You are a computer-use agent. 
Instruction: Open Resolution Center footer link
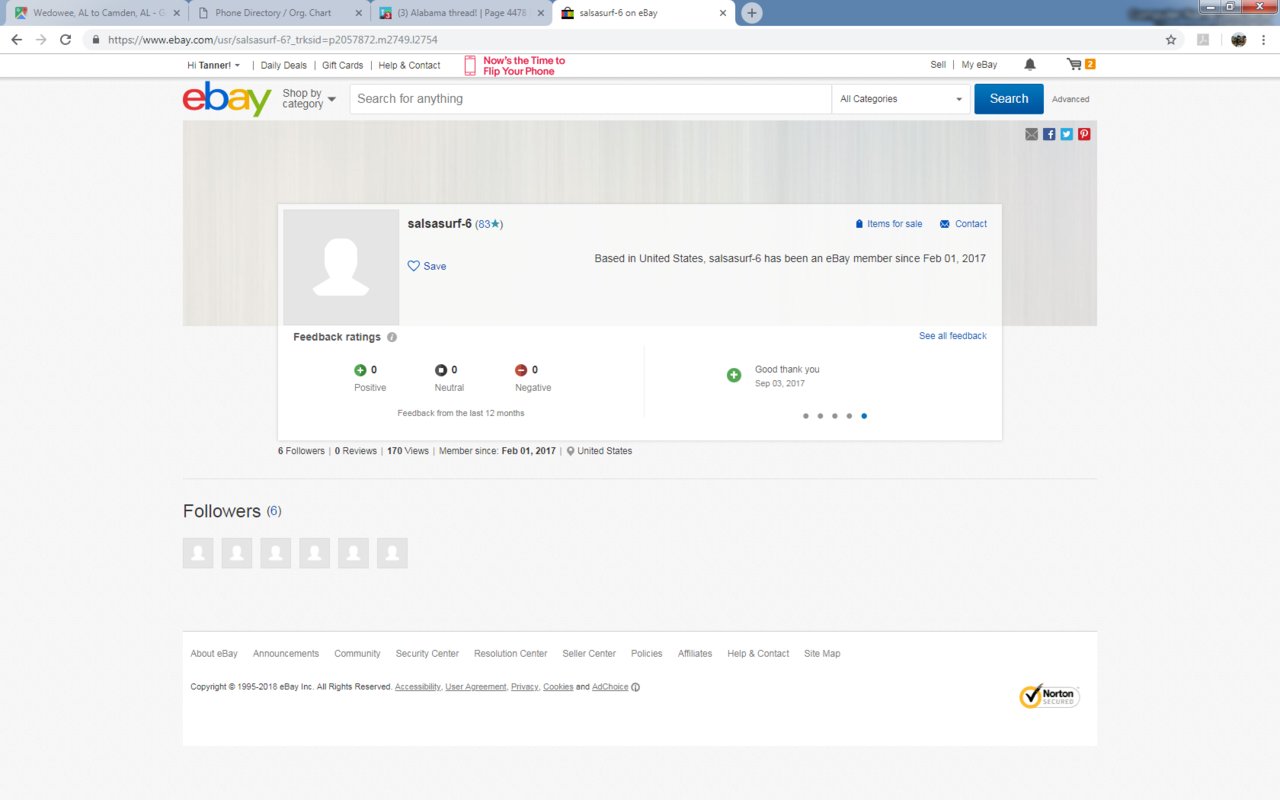point(511,654)
